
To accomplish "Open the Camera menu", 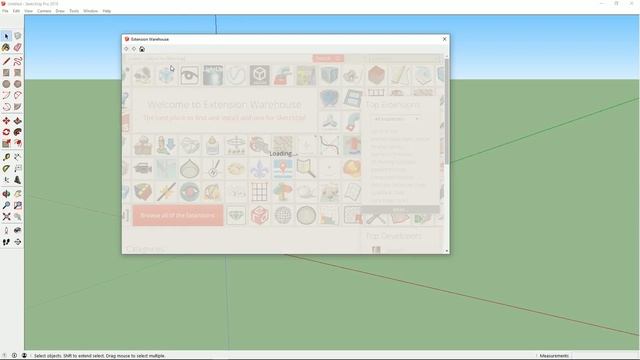I will [44, 11].
